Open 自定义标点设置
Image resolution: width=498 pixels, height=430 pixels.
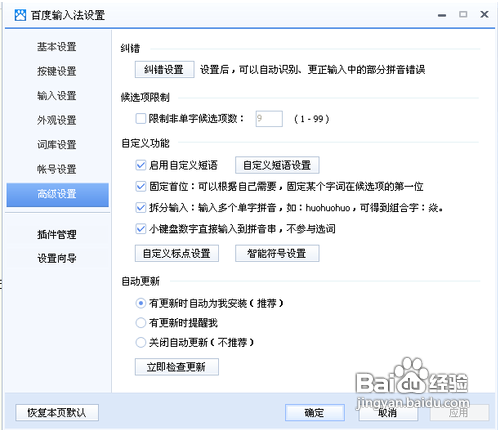click(x=177, y=253)
